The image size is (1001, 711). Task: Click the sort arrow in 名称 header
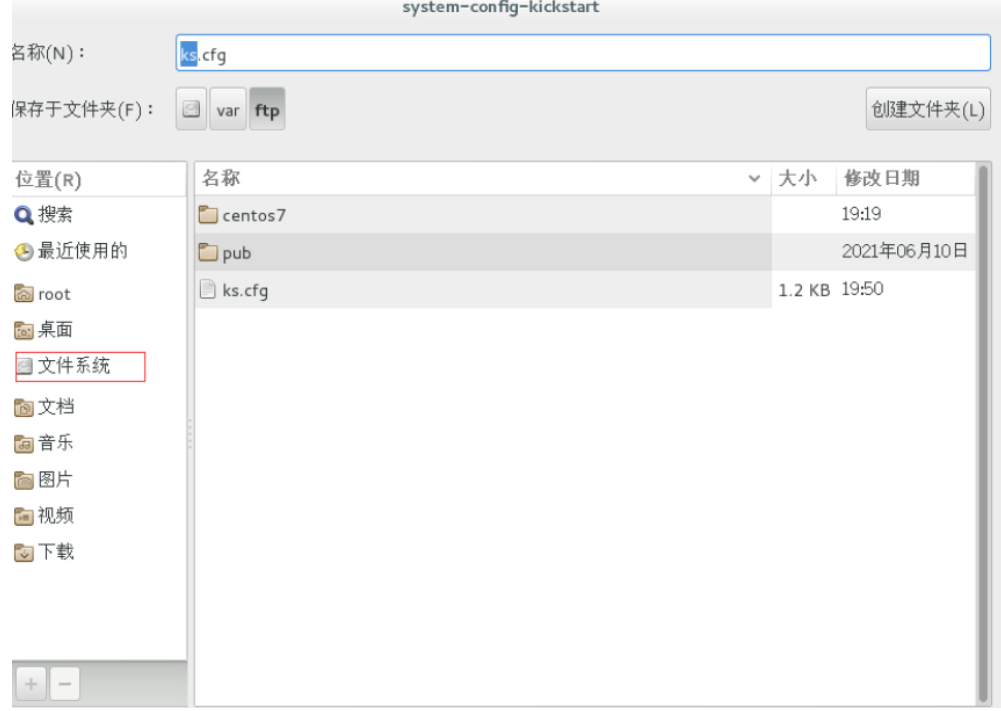(x=754, y=179)
